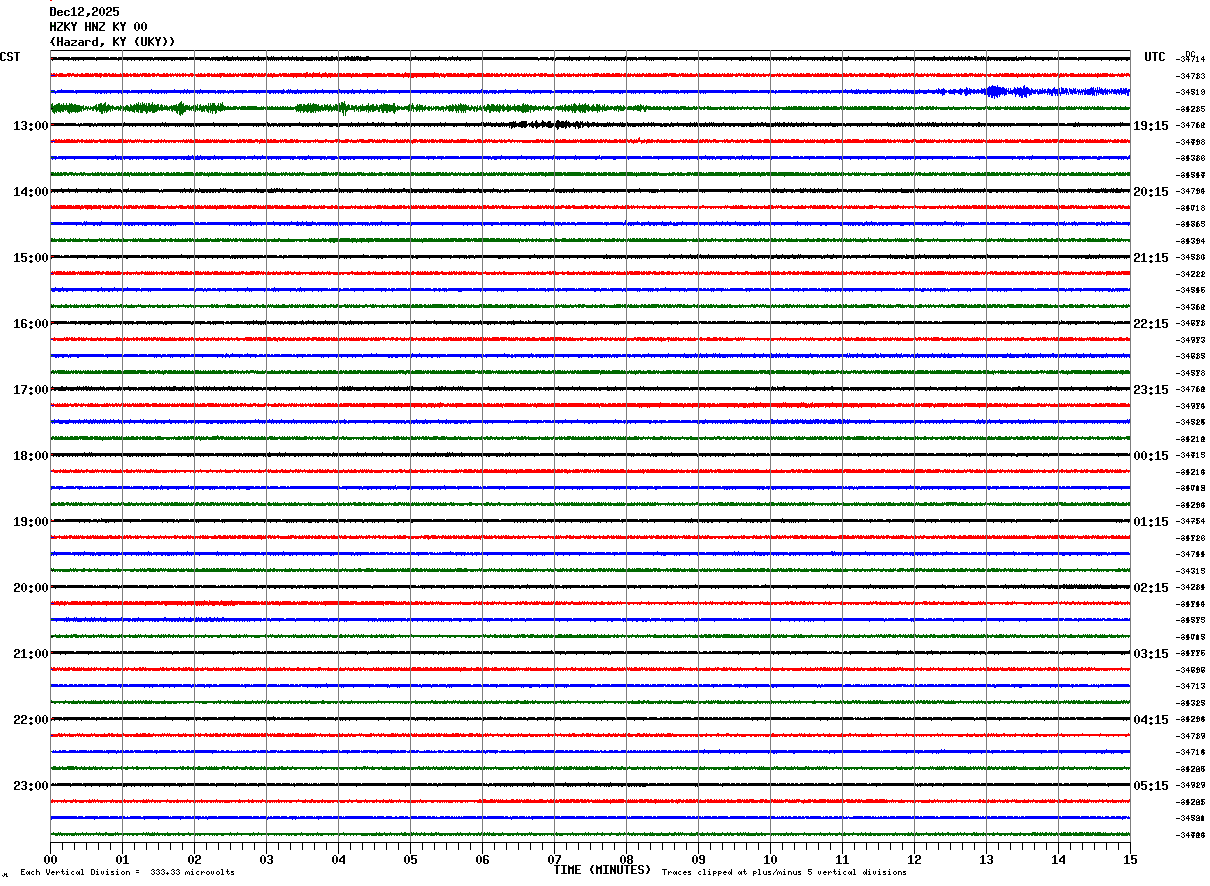
Task: Click the 04:15 UTC time label
Action: pos(1151,720)
